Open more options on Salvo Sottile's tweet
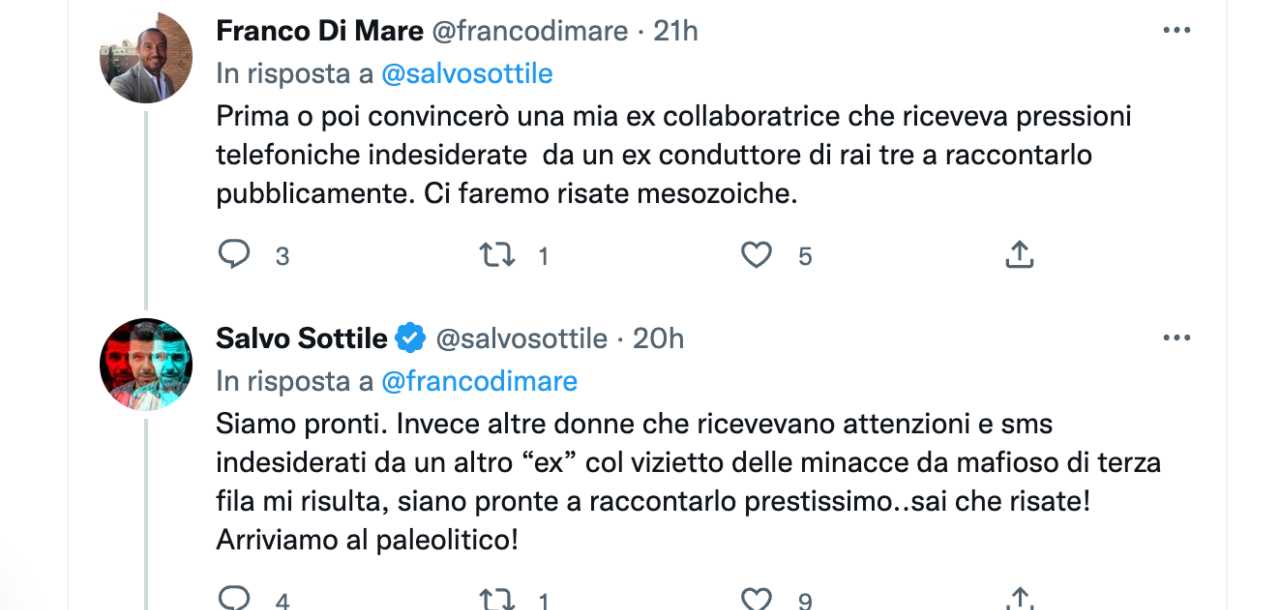1280x610 pixels. 1177,339
